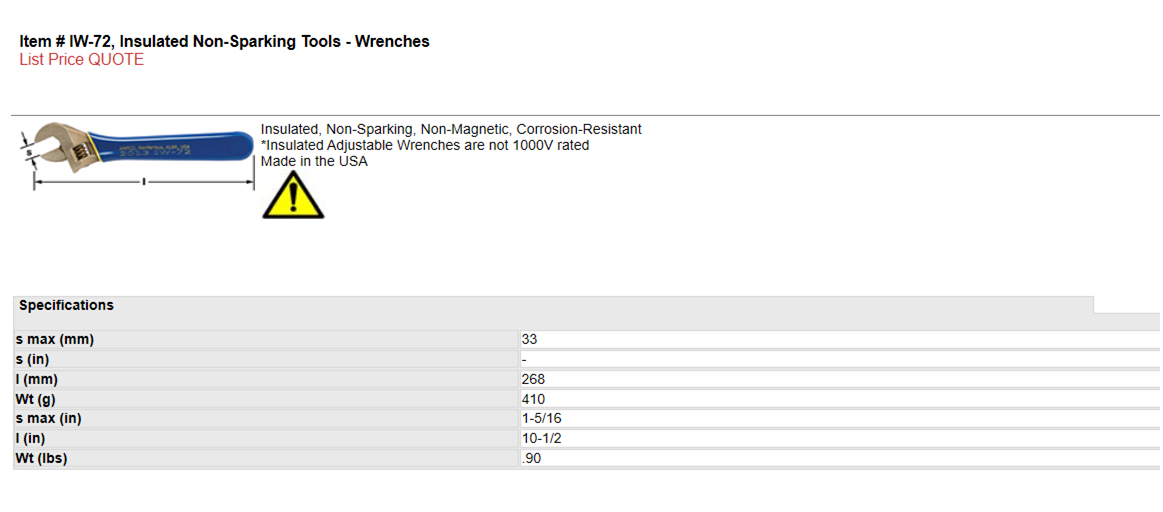Viewport: 1163px width, 512px height.
Task: Select the Item # IW-72 title heading
Action: 224,42
